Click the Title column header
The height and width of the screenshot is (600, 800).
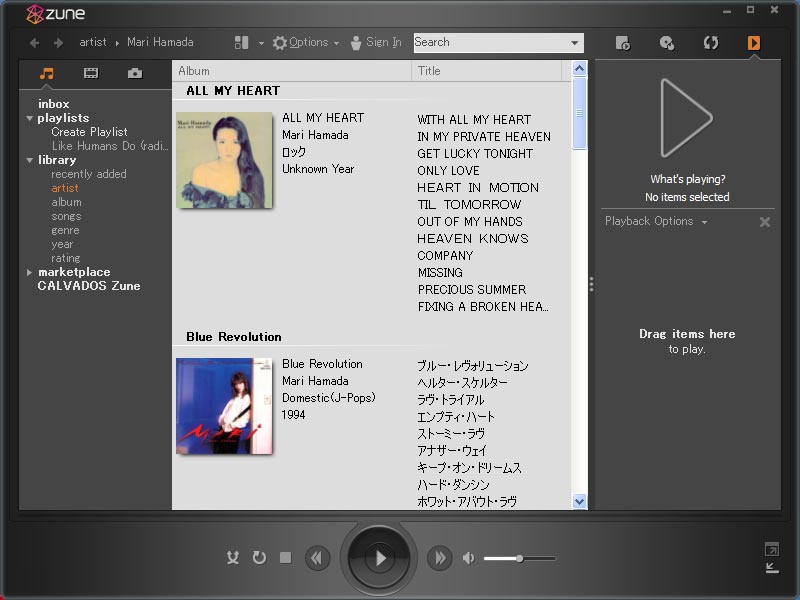coord(486,71)
